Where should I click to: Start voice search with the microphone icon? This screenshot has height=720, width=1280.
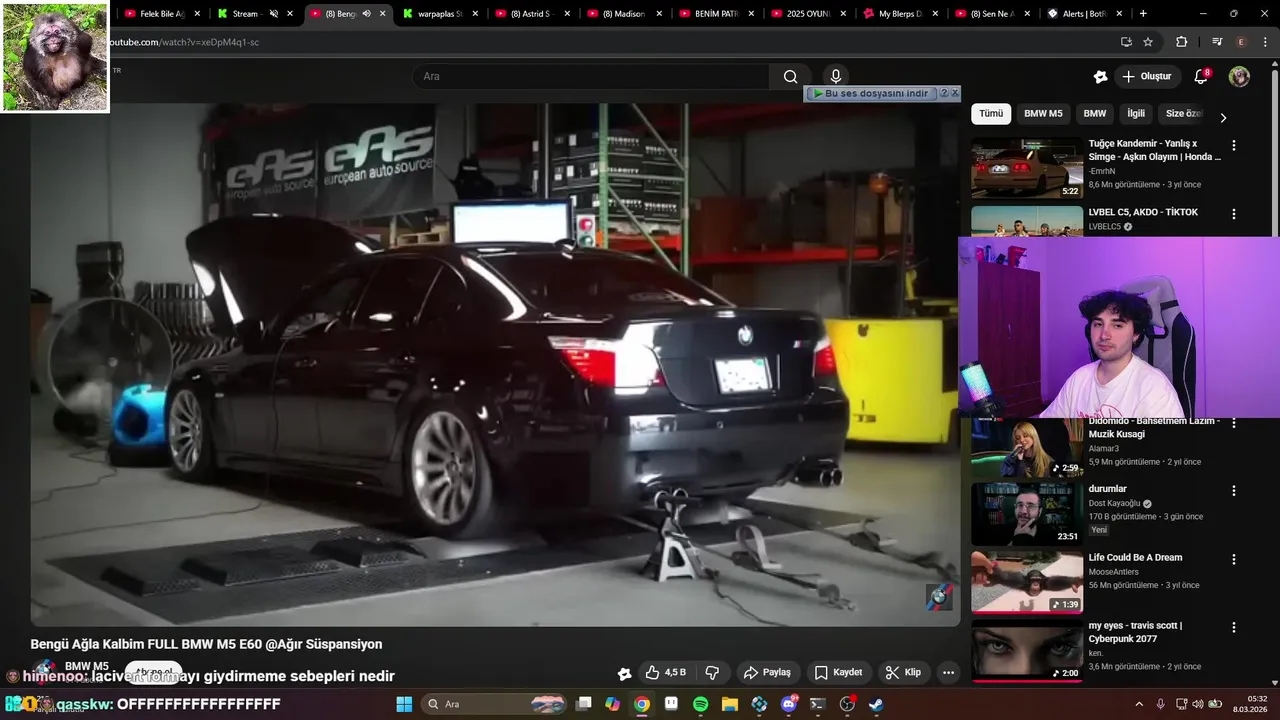[x=836, y=77]
